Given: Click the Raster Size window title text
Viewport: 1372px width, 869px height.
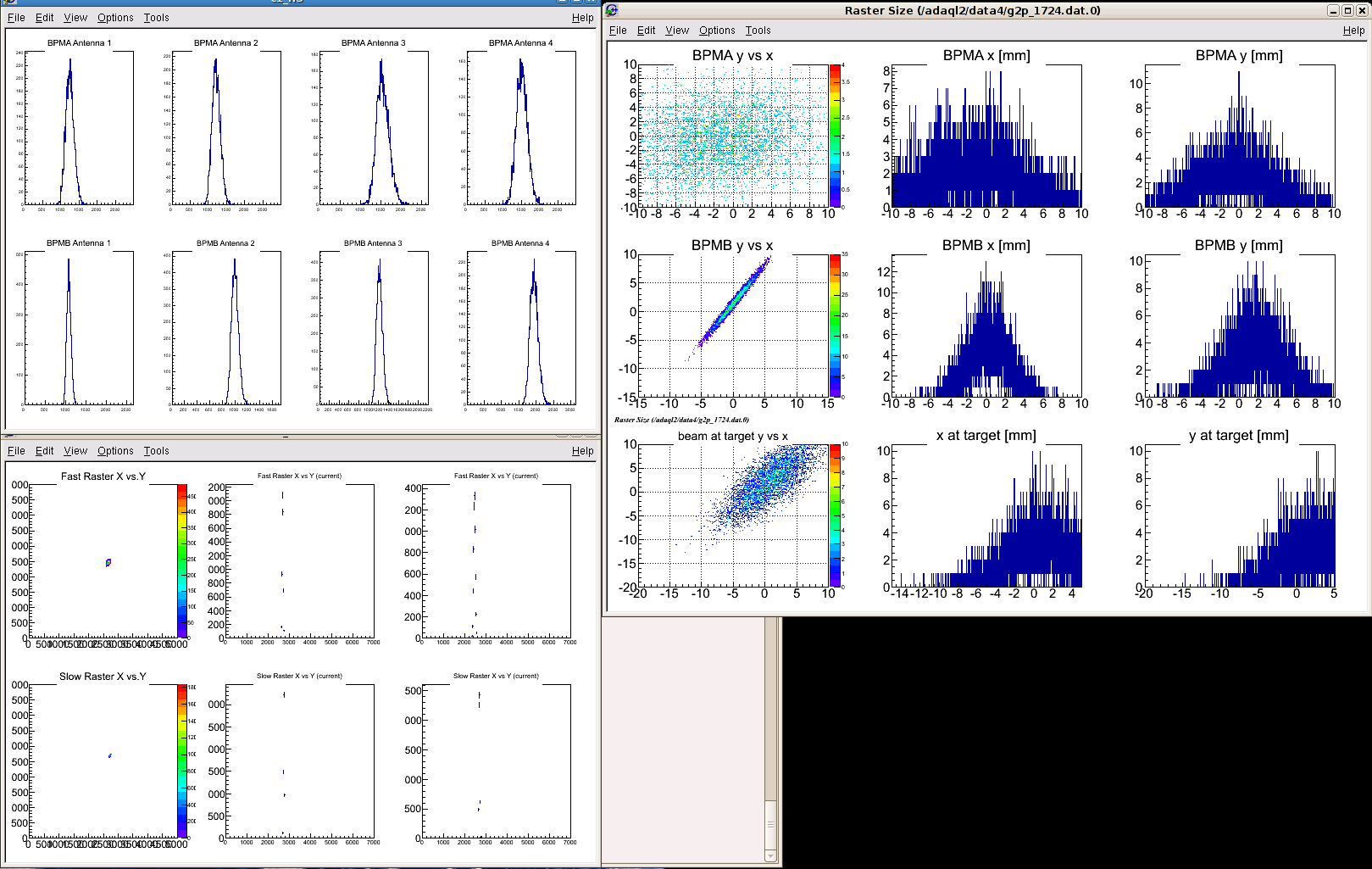Looking at the screenshot, I should pyautogui.click(x=973, y=10).
